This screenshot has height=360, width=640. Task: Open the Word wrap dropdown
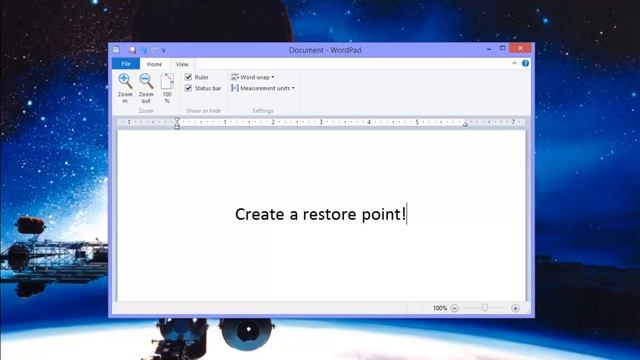point(253,77)
